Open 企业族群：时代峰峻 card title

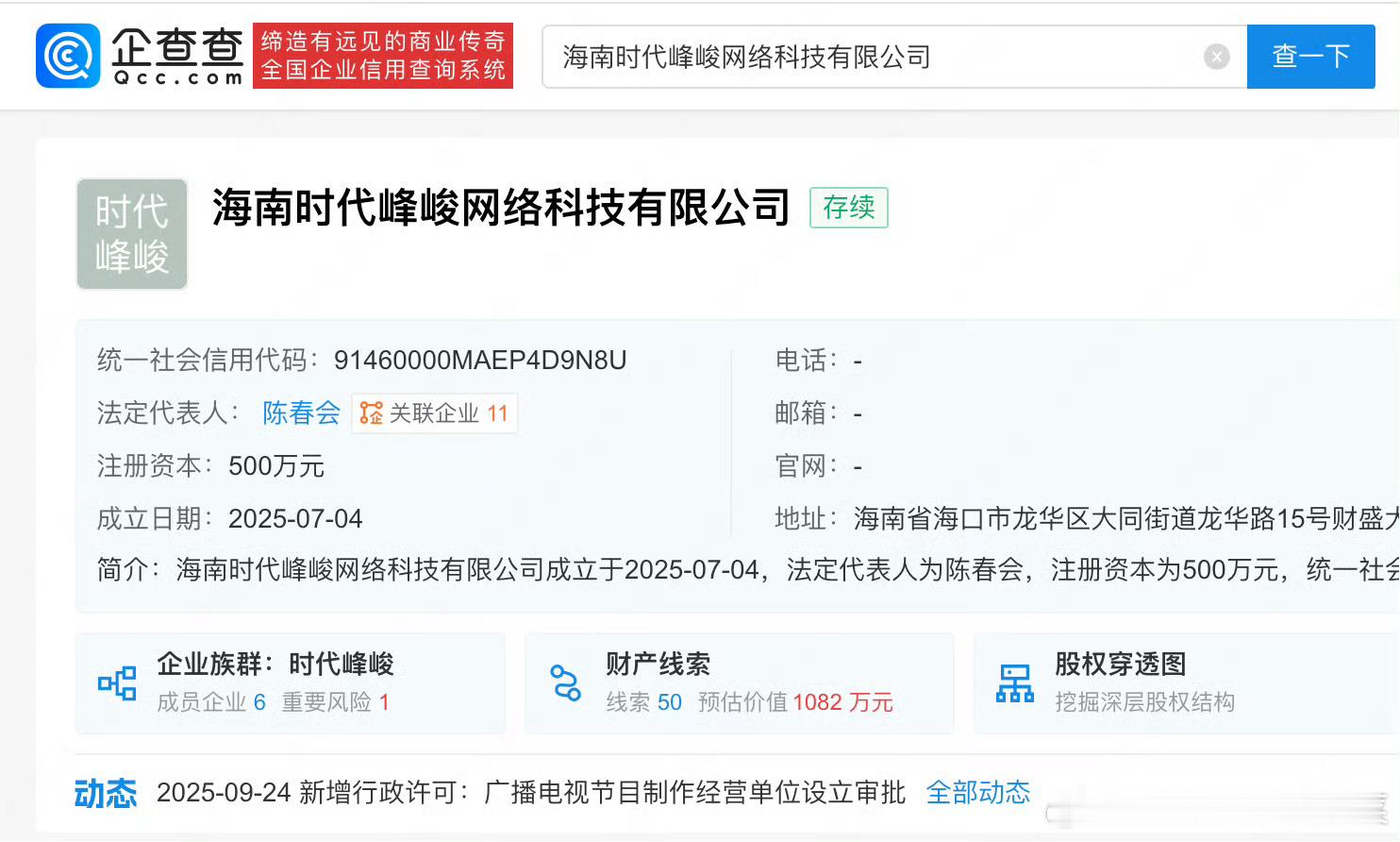(x=275, y=664)
